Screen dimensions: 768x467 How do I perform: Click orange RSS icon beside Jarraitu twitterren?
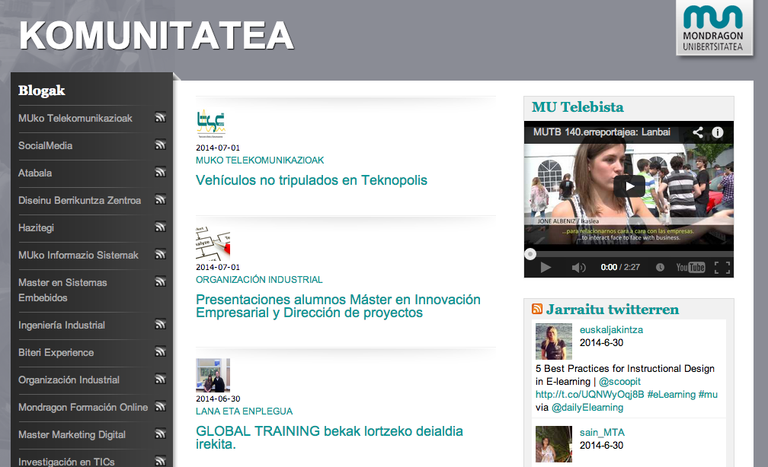537,309
